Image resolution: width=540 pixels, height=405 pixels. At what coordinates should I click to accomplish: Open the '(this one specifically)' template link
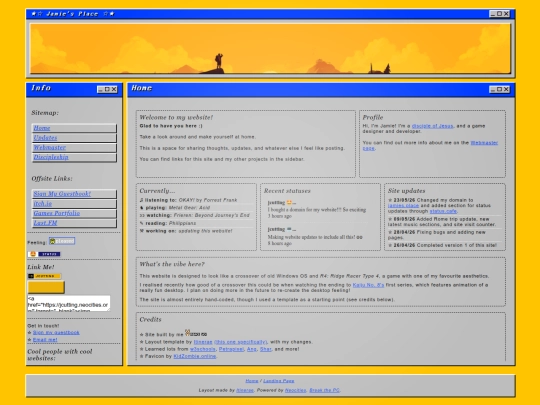tap(240, 342)
